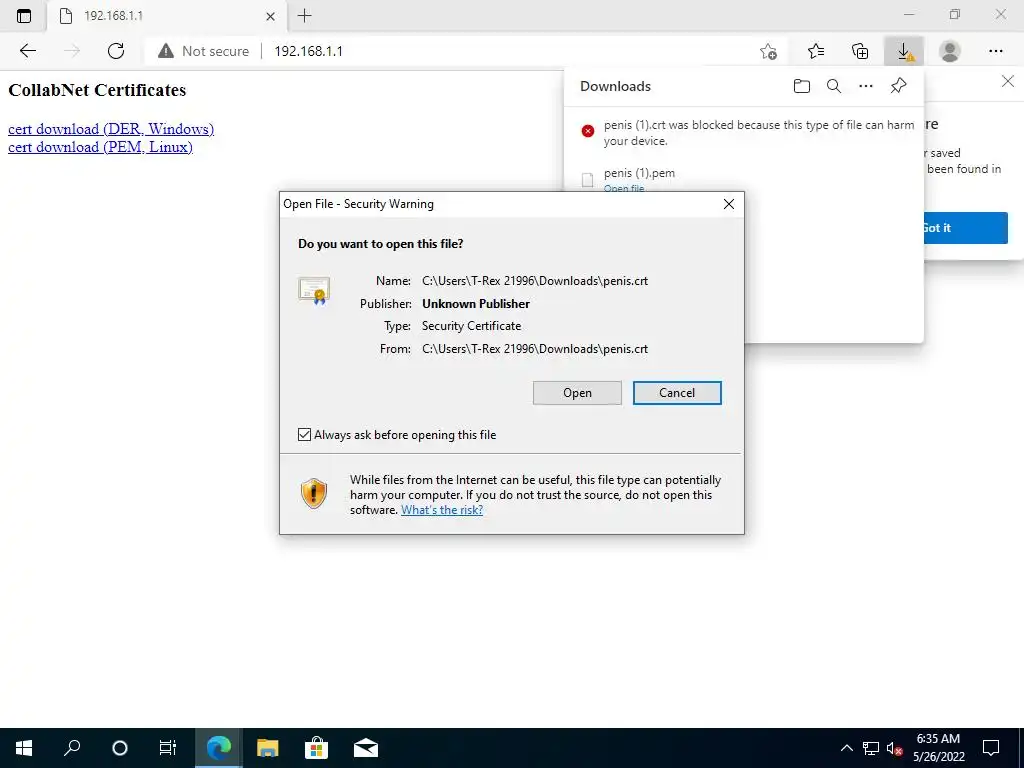This screenshot has width=1024, height=768.
Task: Open Mail app from taskbar
Action: pyautogui.click(x=366, y=748)
